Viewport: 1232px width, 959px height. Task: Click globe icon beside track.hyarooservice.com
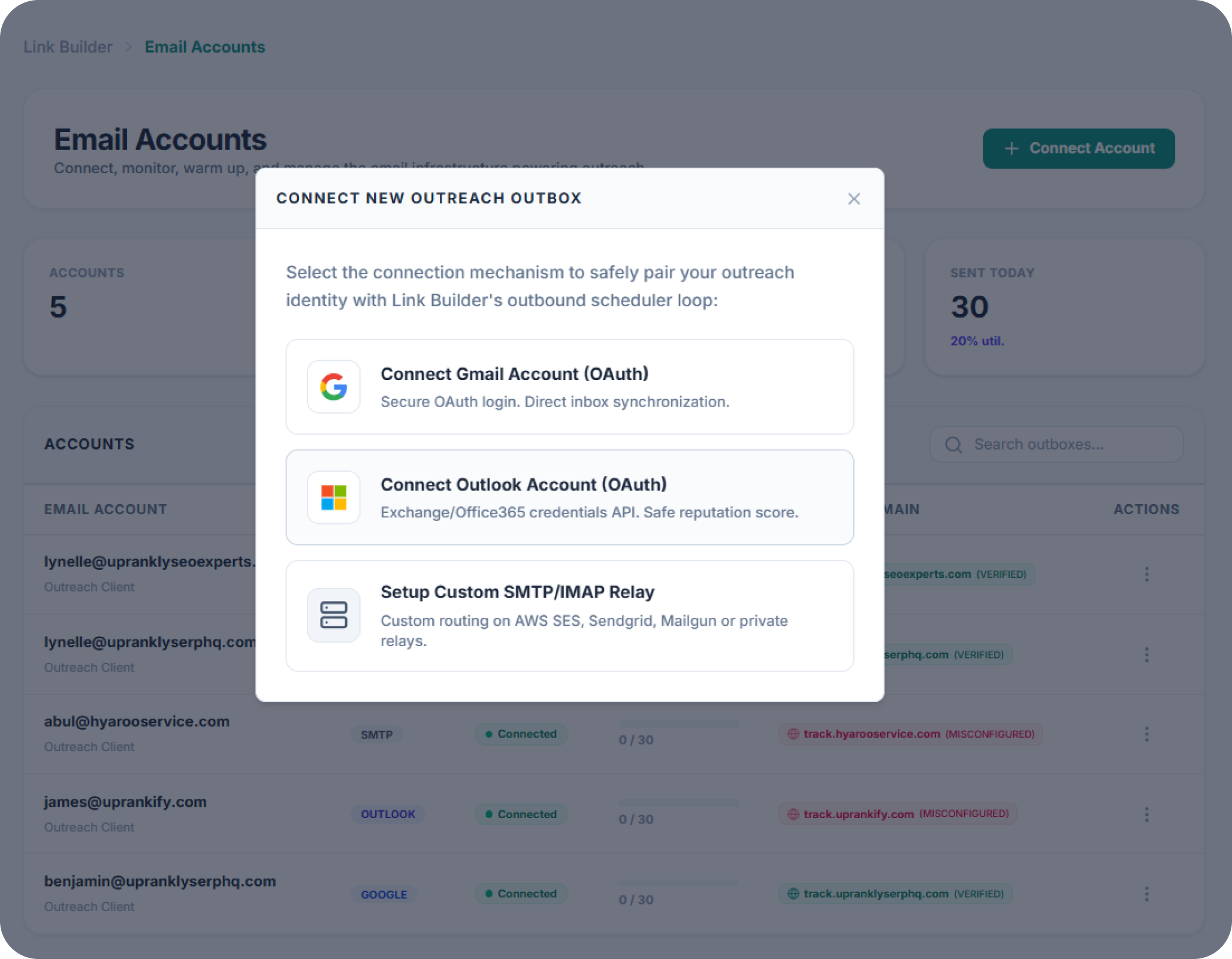[x=793, y=734]
